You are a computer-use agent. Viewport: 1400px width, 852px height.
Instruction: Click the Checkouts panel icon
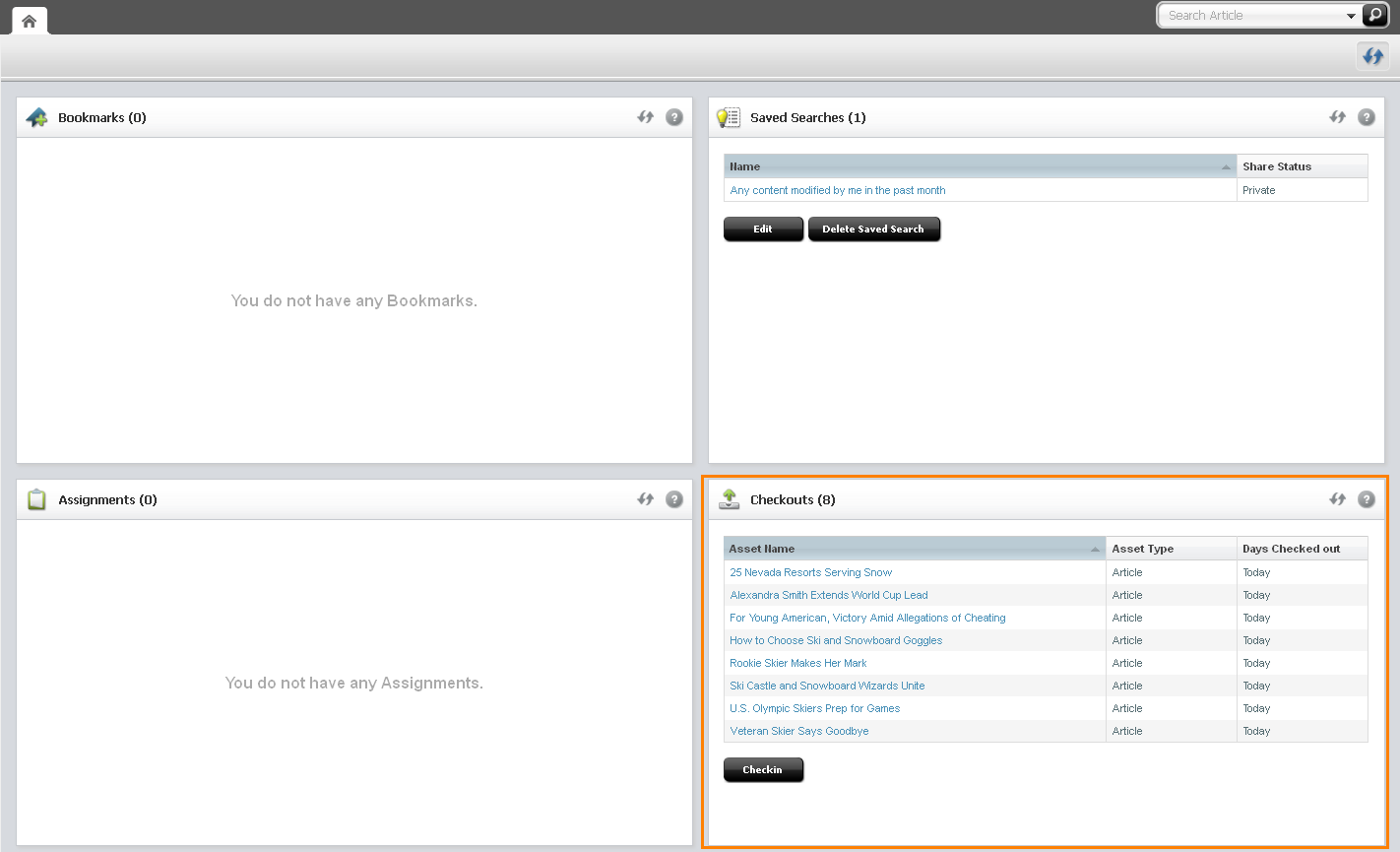[729, 499]
